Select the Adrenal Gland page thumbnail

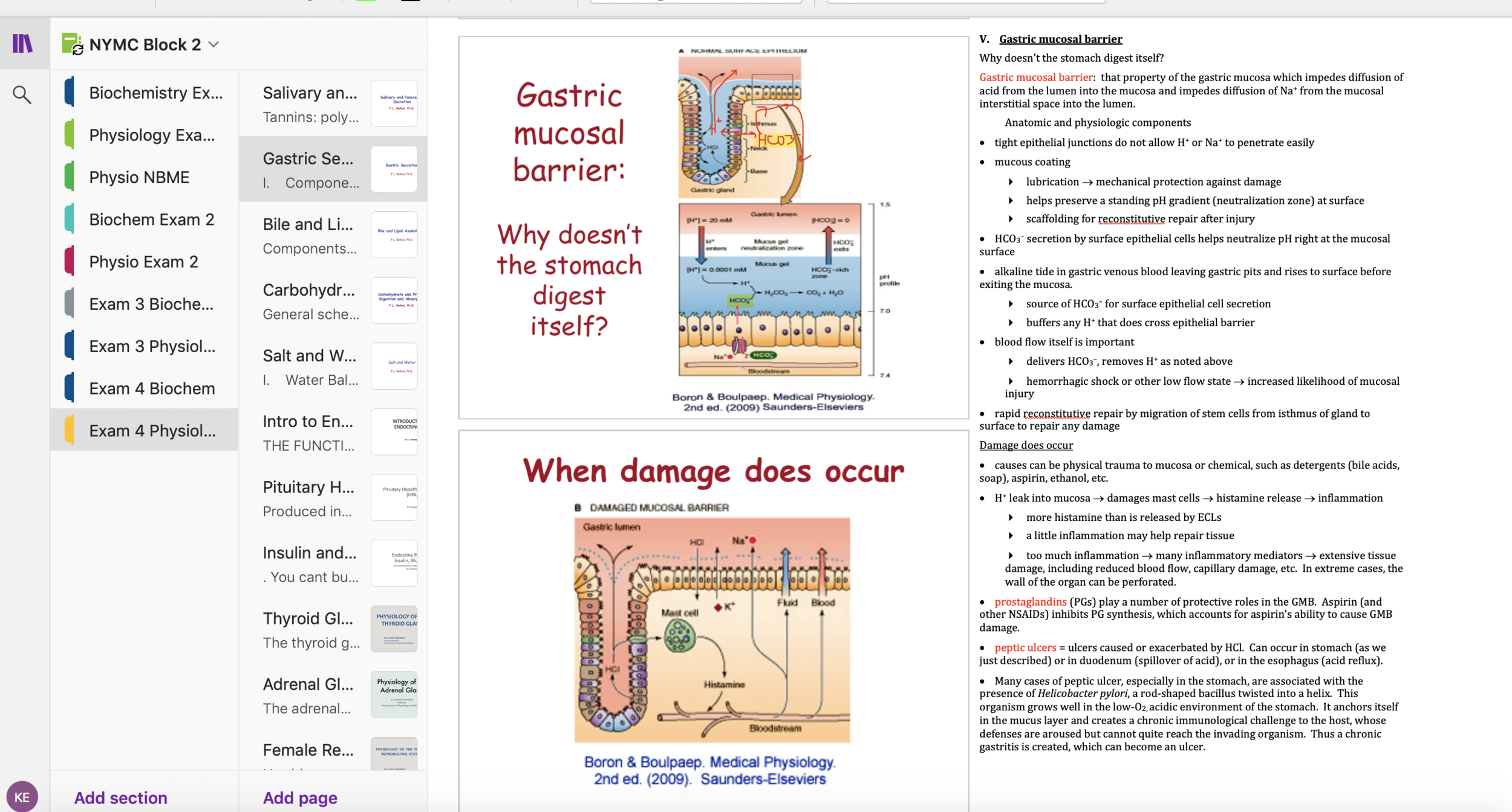pyautogui.click(x=394, y=694)
